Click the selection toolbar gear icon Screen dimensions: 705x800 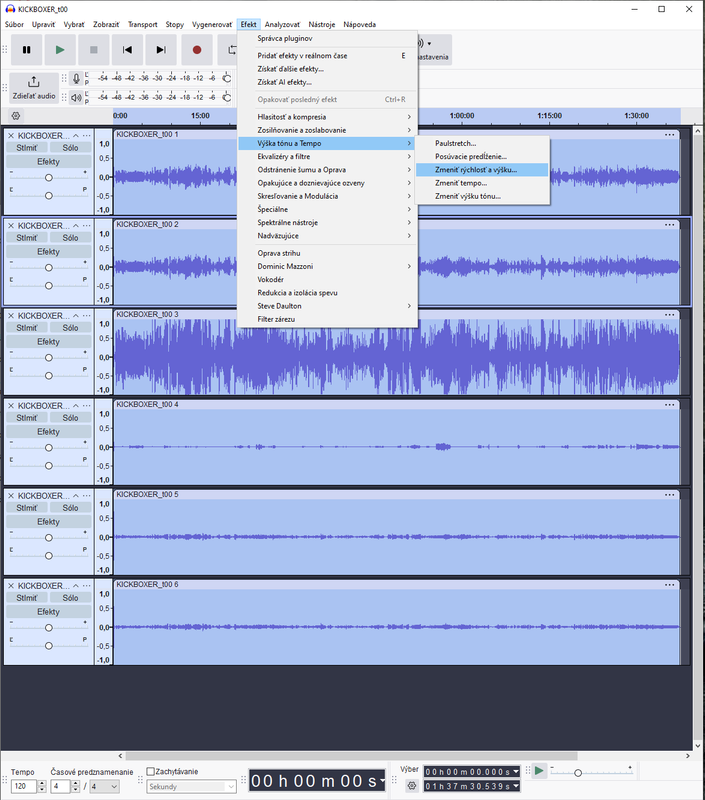412,786
